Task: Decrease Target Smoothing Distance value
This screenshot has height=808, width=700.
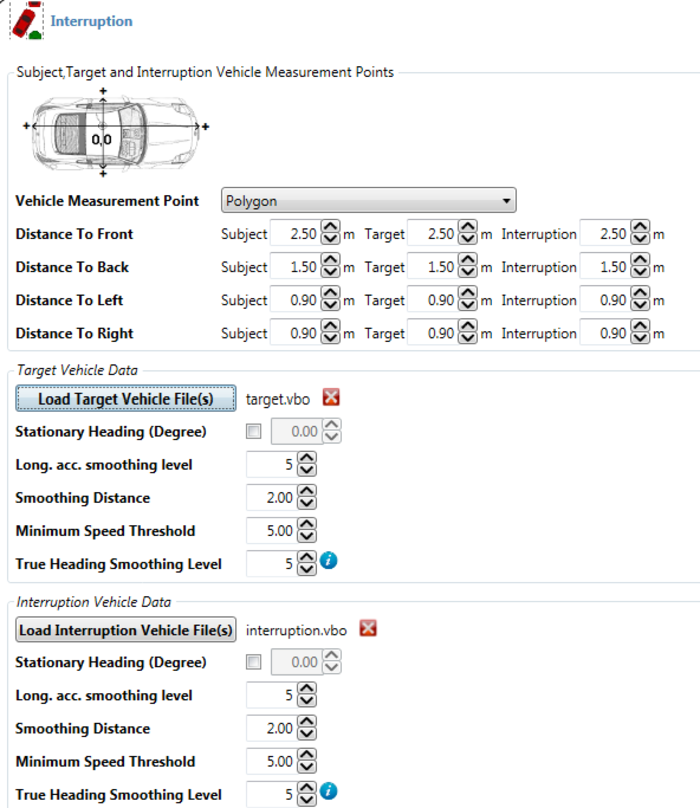Action: click(307, 503)
